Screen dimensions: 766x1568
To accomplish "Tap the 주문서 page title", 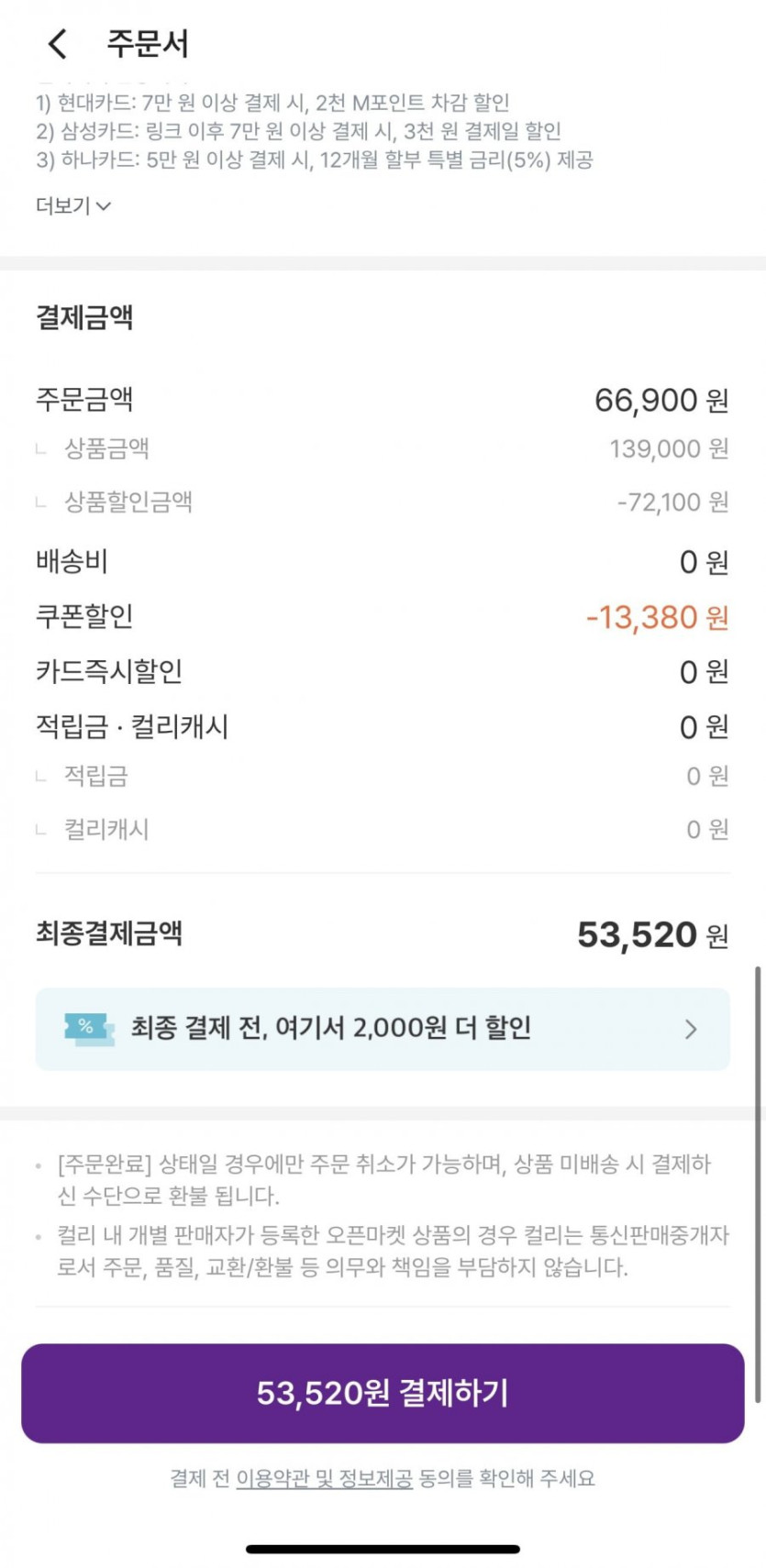I will (147, 43).
